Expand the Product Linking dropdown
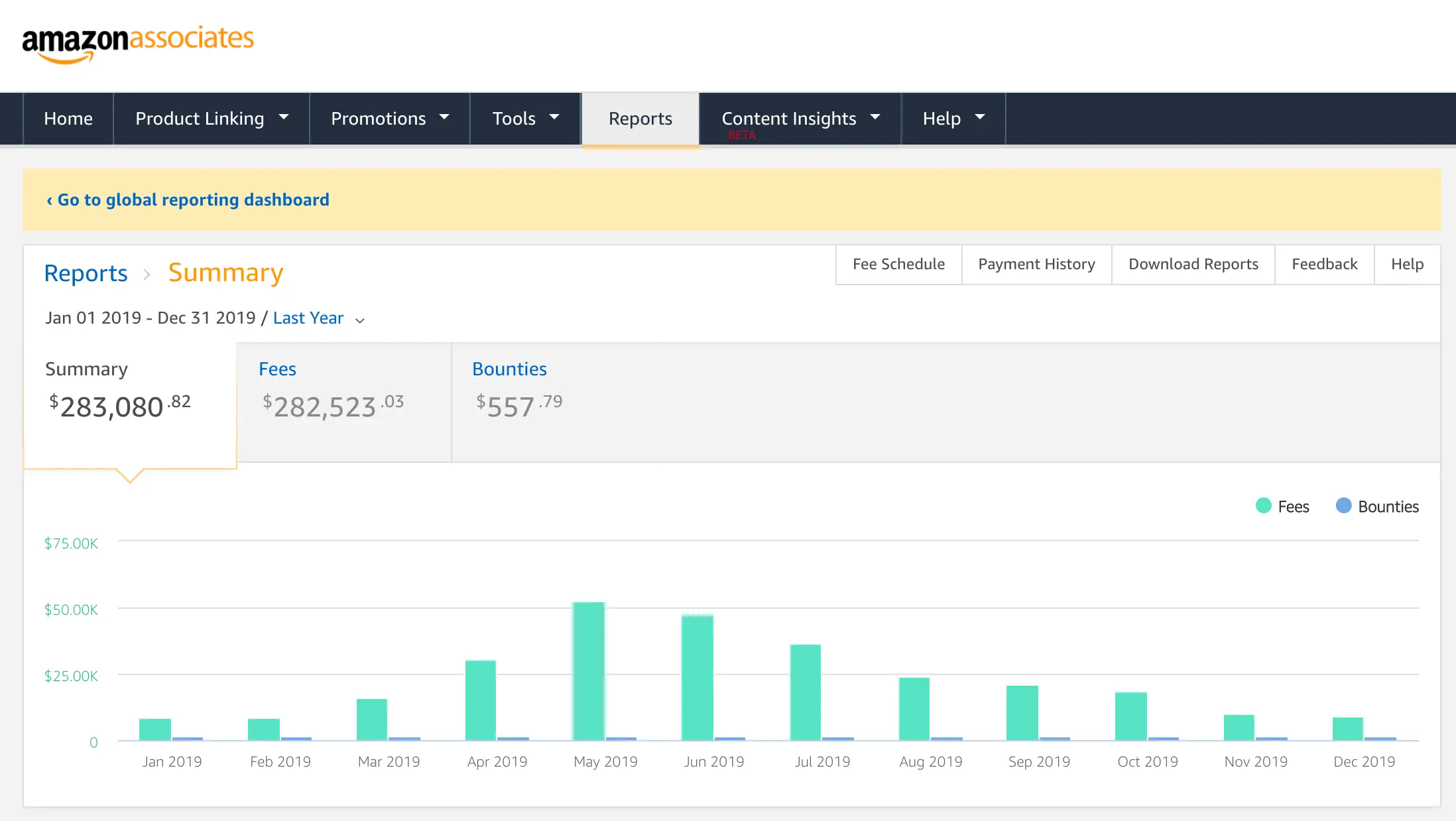 click(x=212, y=119)
